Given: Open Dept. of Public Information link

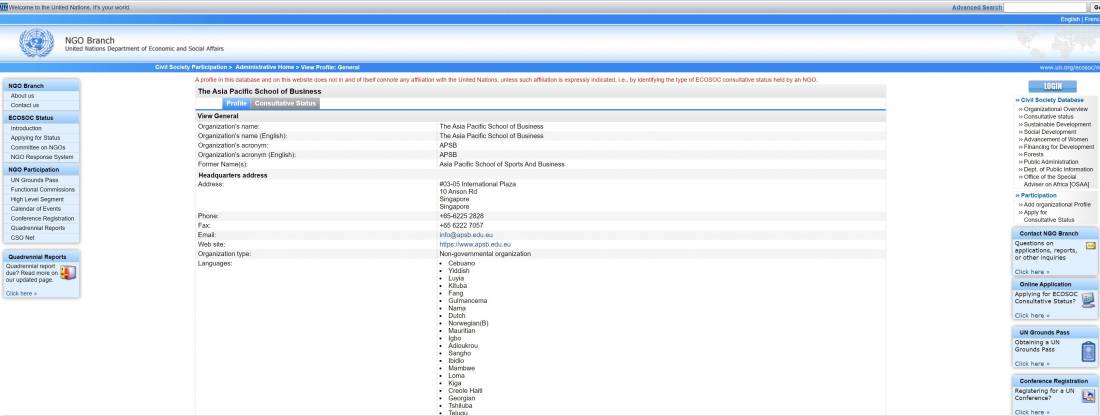Looking at the screenshot, I should point(1058,169).
